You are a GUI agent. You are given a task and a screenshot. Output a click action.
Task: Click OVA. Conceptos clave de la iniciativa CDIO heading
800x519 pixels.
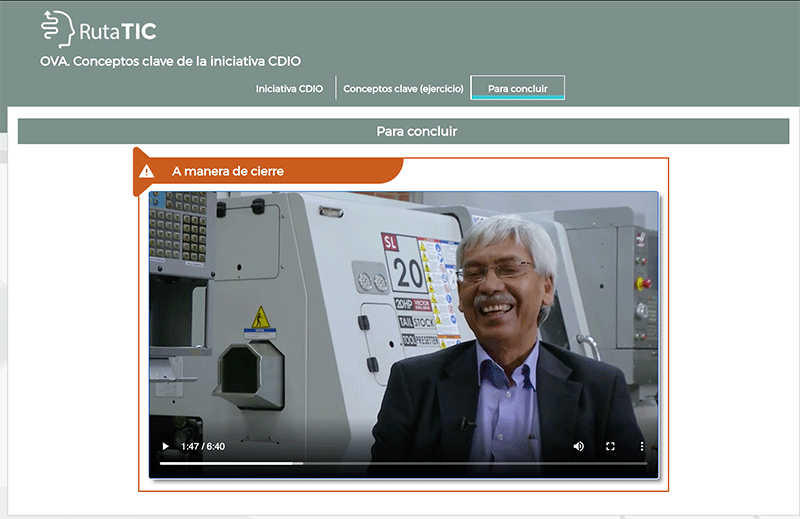pyautogui.click(x=170, y=61)
